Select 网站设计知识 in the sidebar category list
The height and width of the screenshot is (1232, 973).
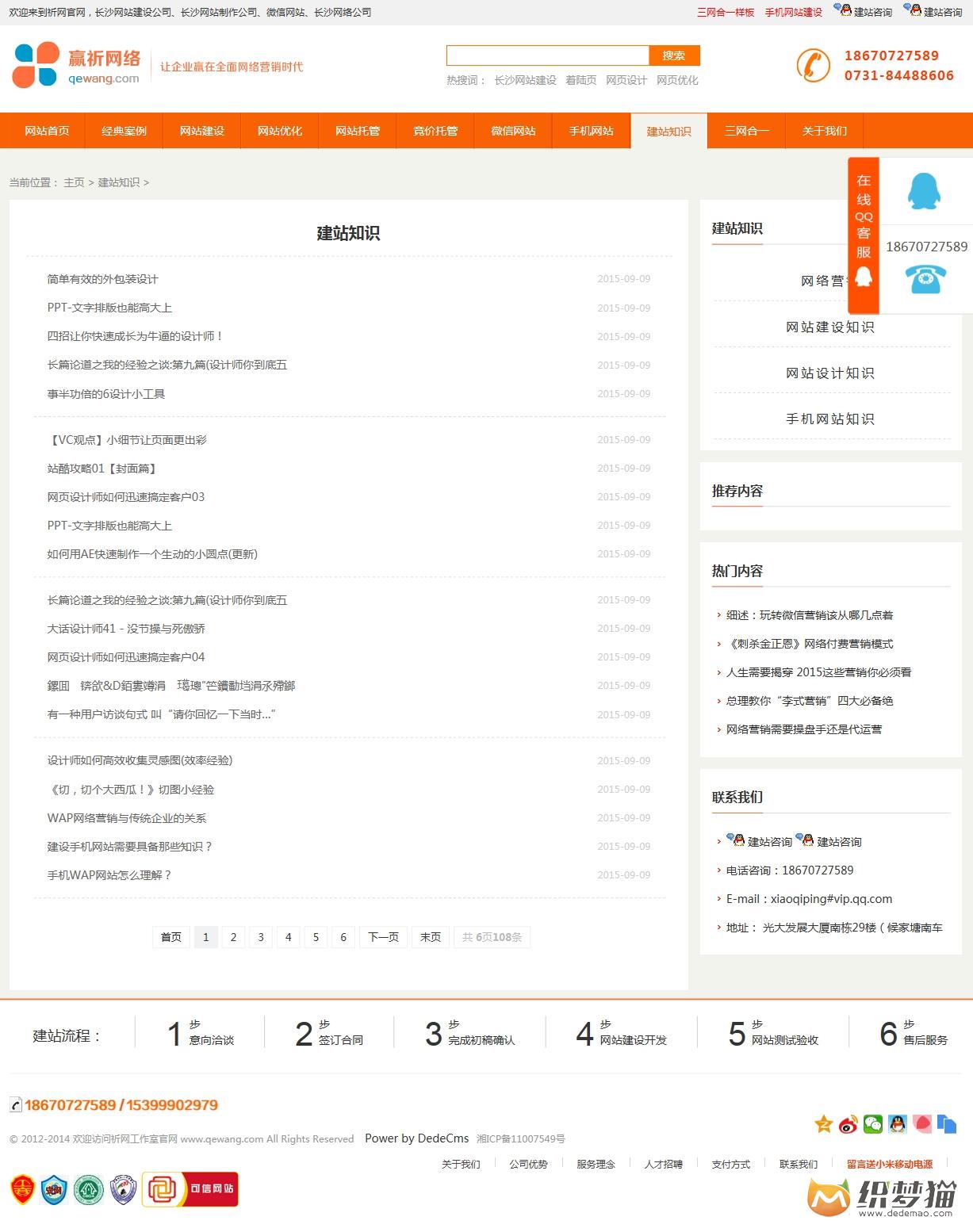pos(829,373)
